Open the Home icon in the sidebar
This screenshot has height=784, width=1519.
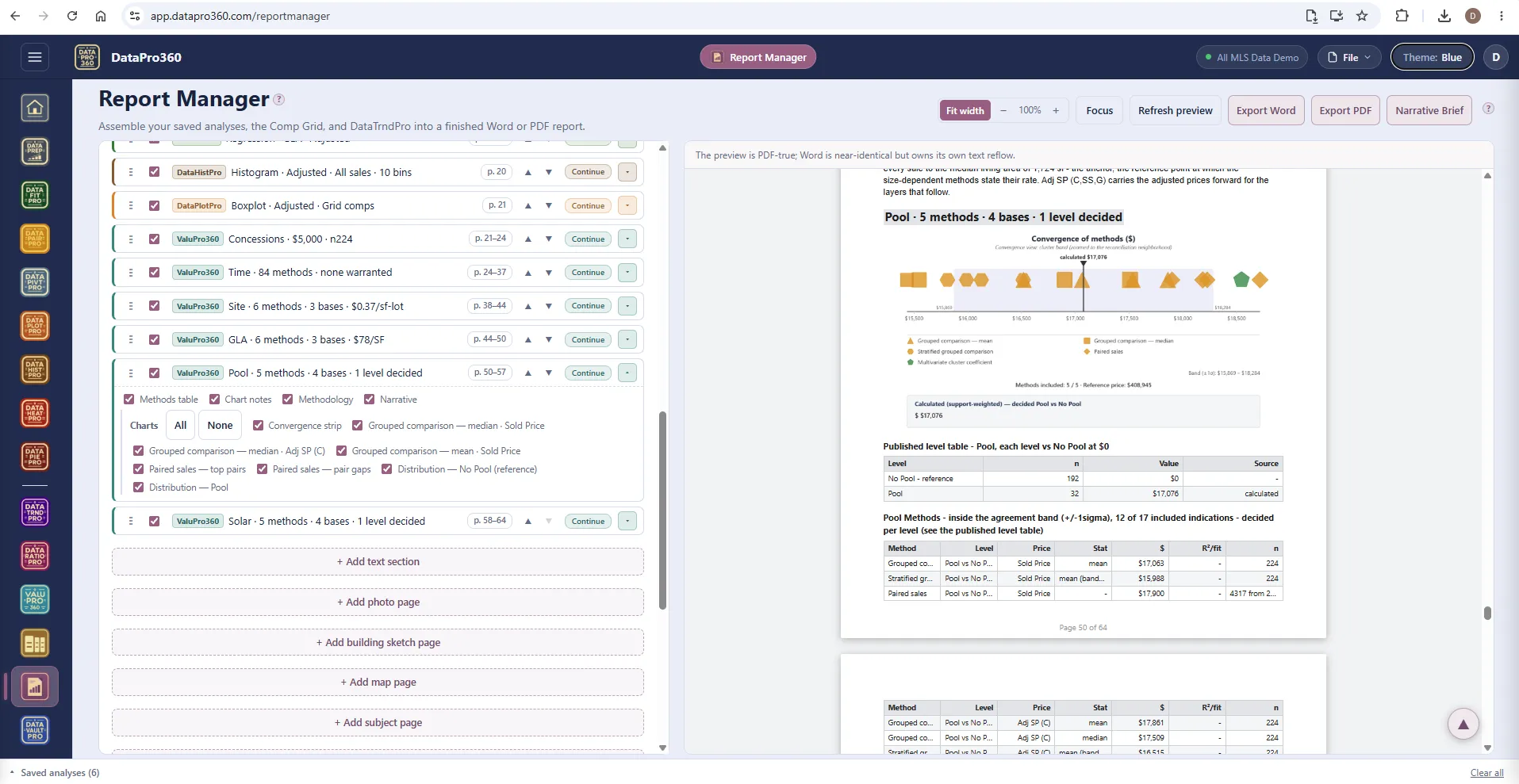[35, 108]
